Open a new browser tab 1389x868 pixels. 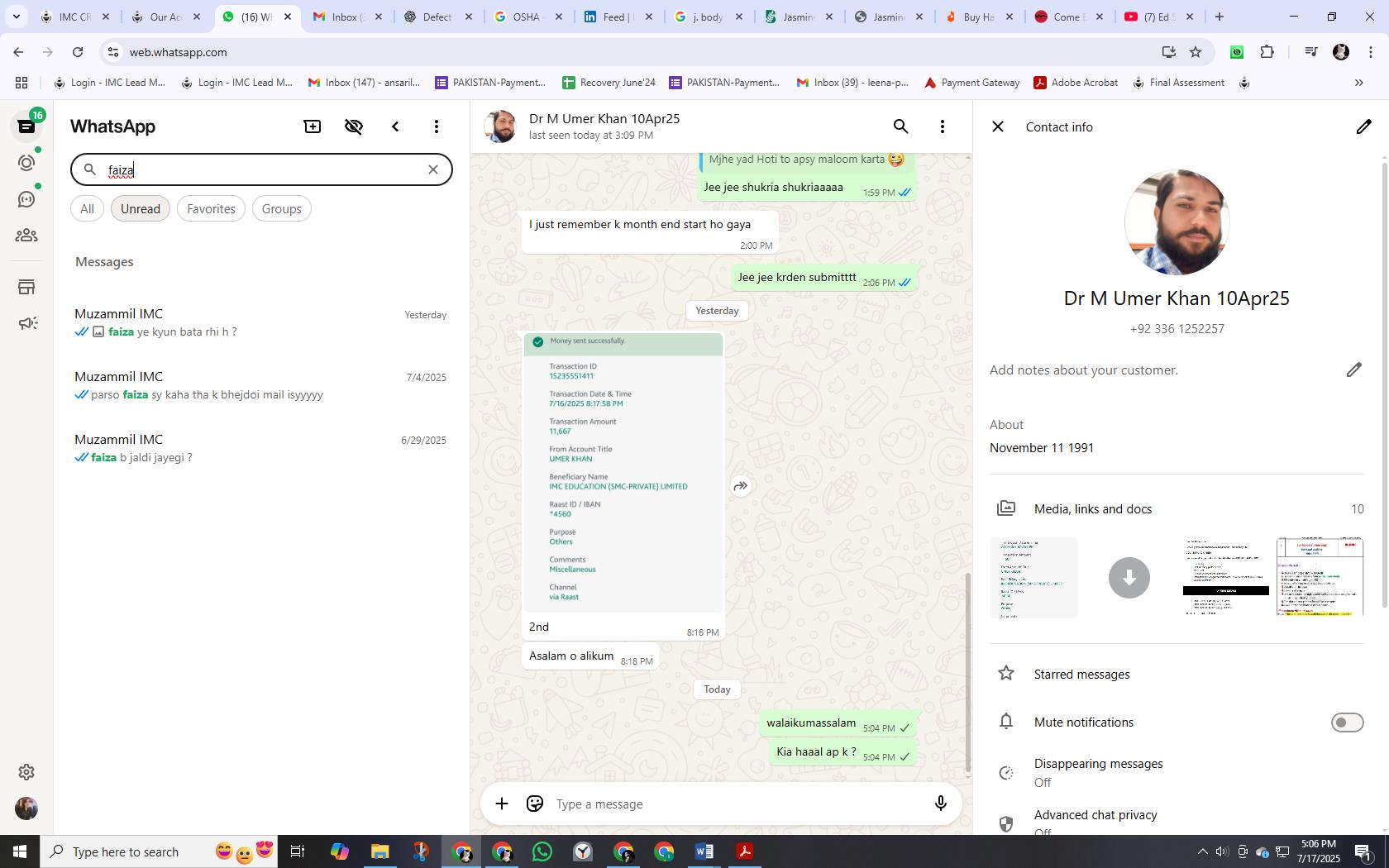(x=1219, y=17)
